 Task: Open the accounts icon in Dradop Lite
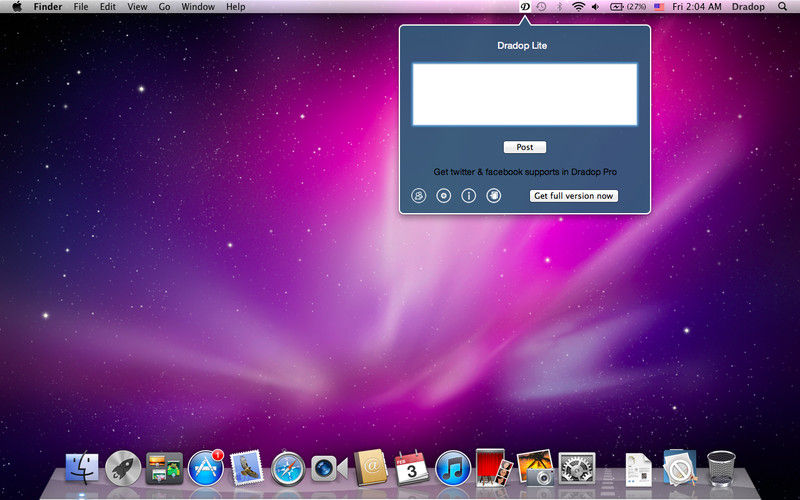418,195
